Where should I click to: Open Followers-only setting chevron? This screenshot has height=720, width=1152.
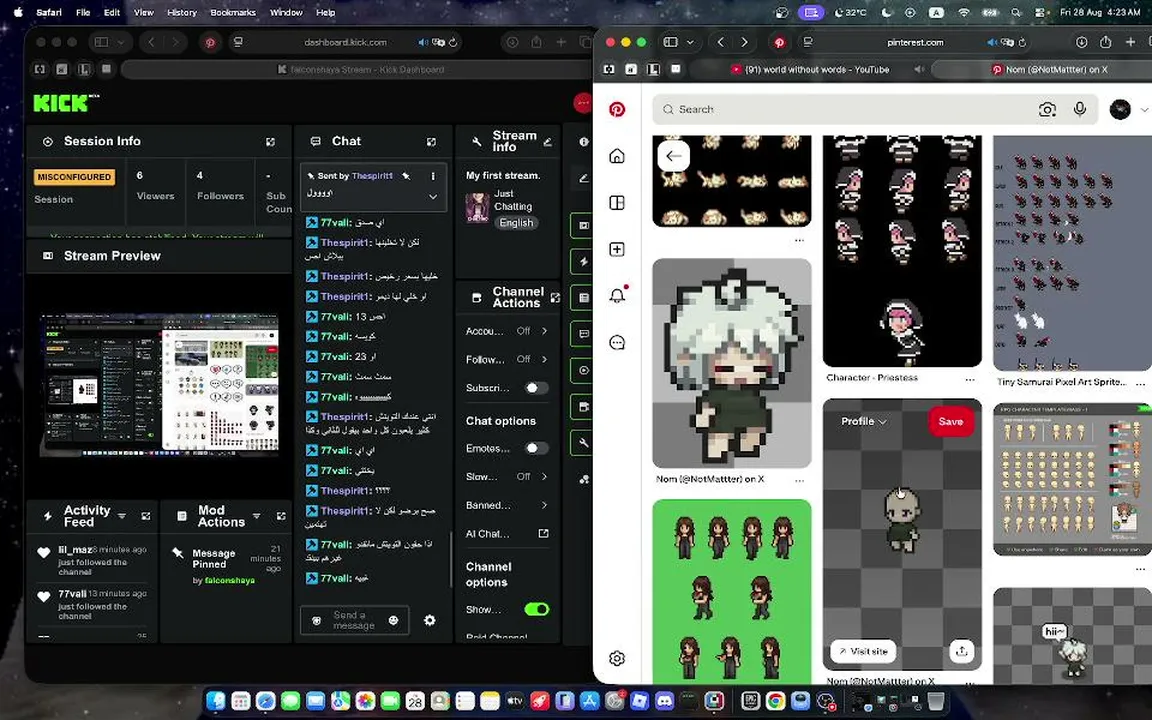544,359
